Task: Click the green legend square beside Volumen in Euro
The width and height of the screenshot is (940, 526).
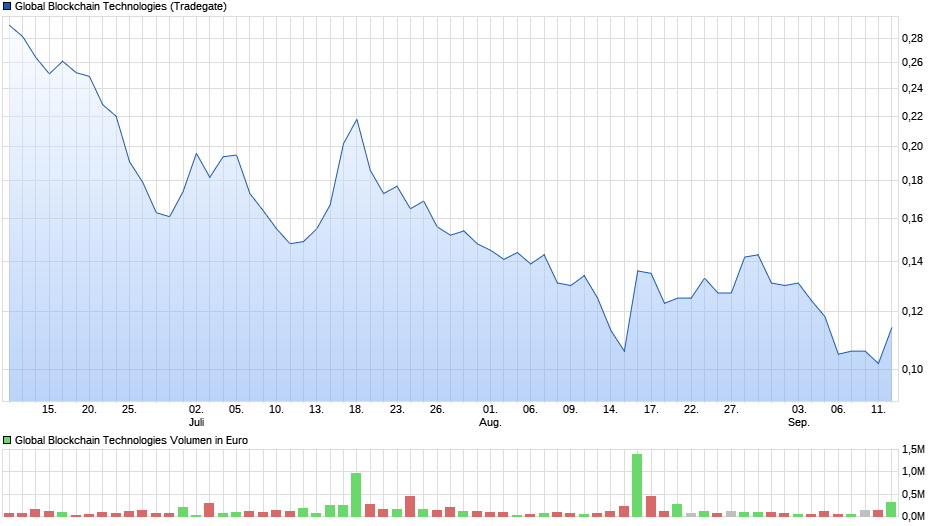Action: point(7,440)
